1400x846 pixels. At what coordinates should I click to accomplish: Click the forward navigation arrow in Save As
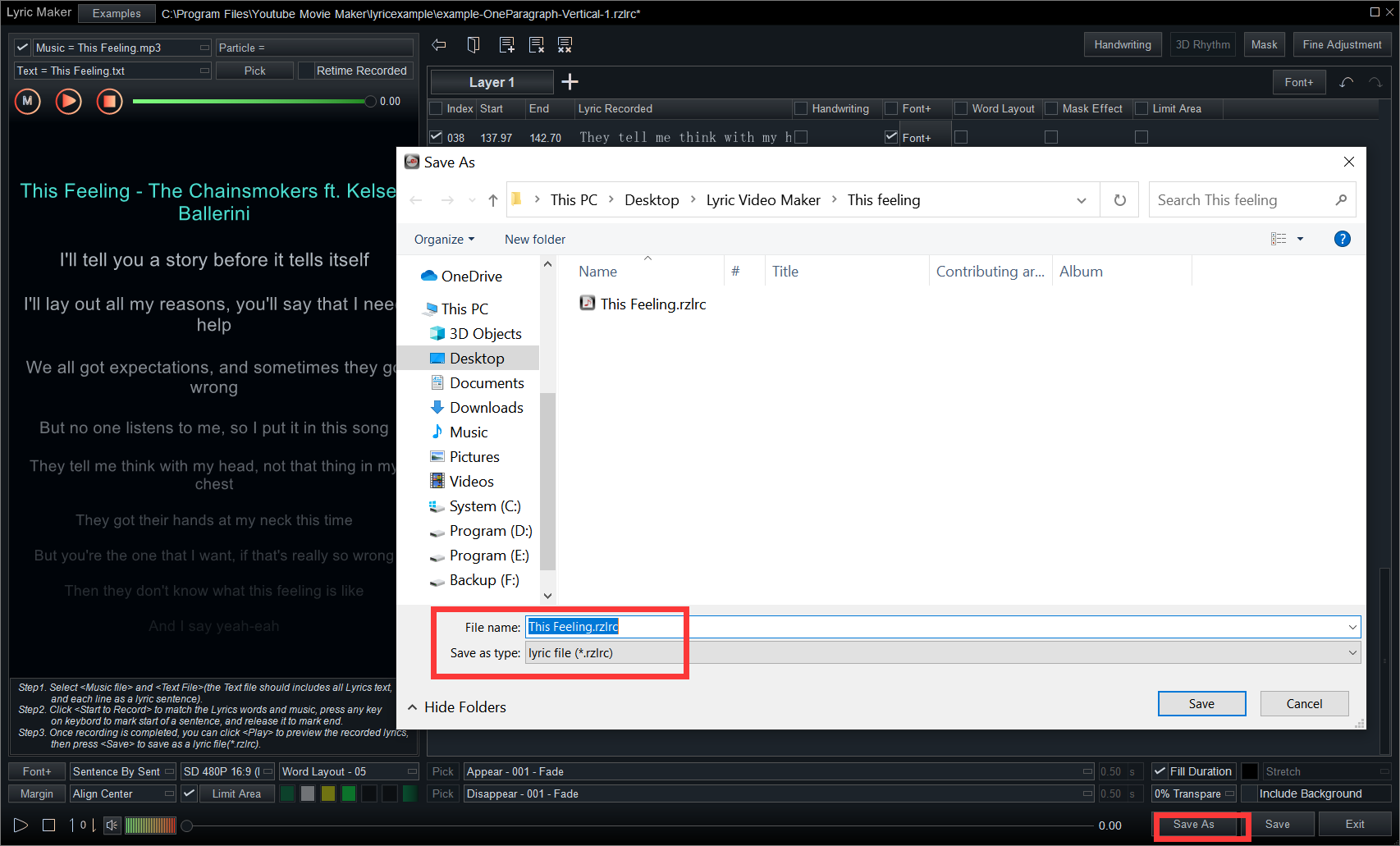click(x=447, y=200)
